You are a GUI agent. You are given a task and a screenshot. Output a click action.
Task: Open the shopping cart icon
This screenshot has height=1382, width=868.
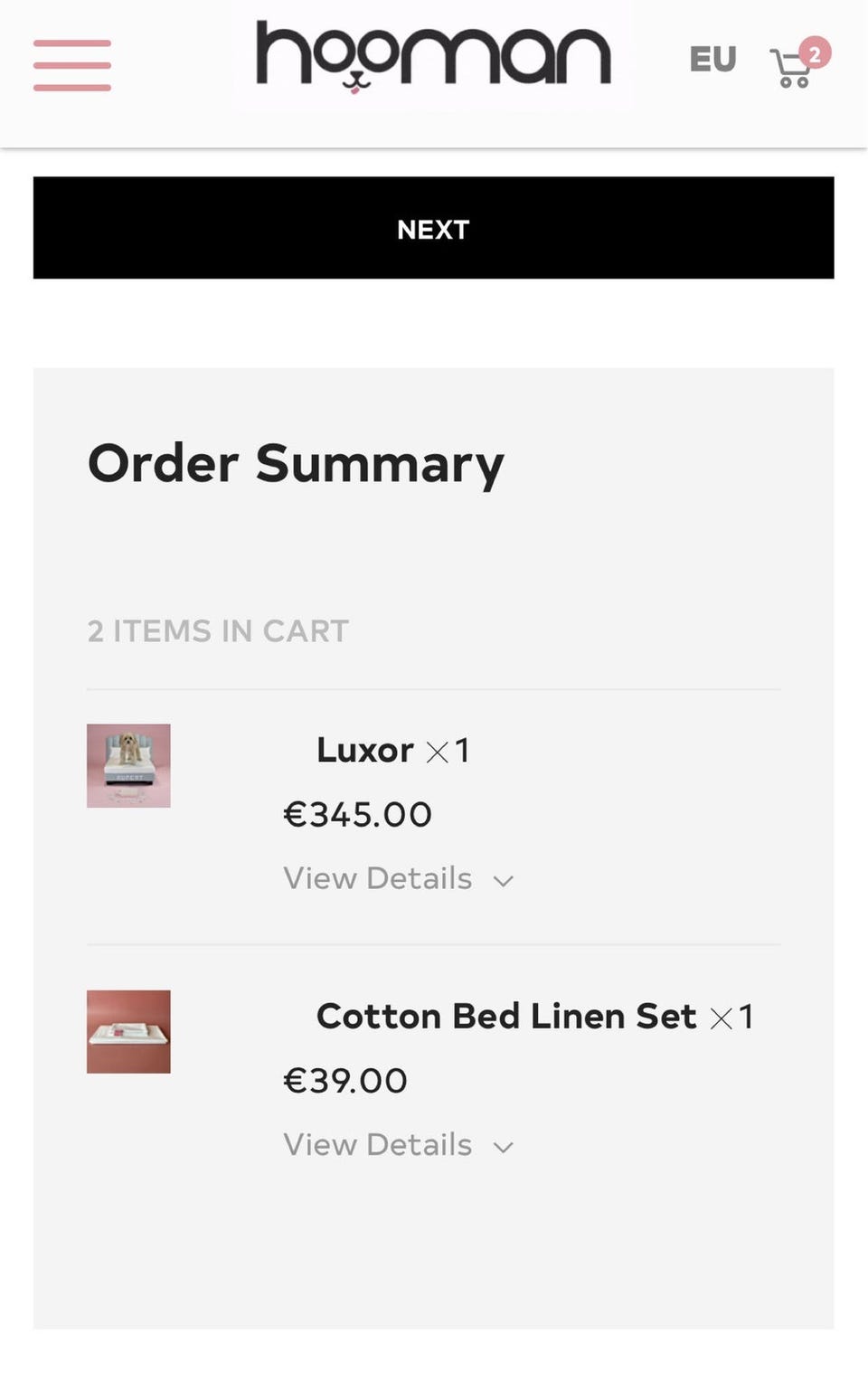pyautogui.click(x=790, y=71)
